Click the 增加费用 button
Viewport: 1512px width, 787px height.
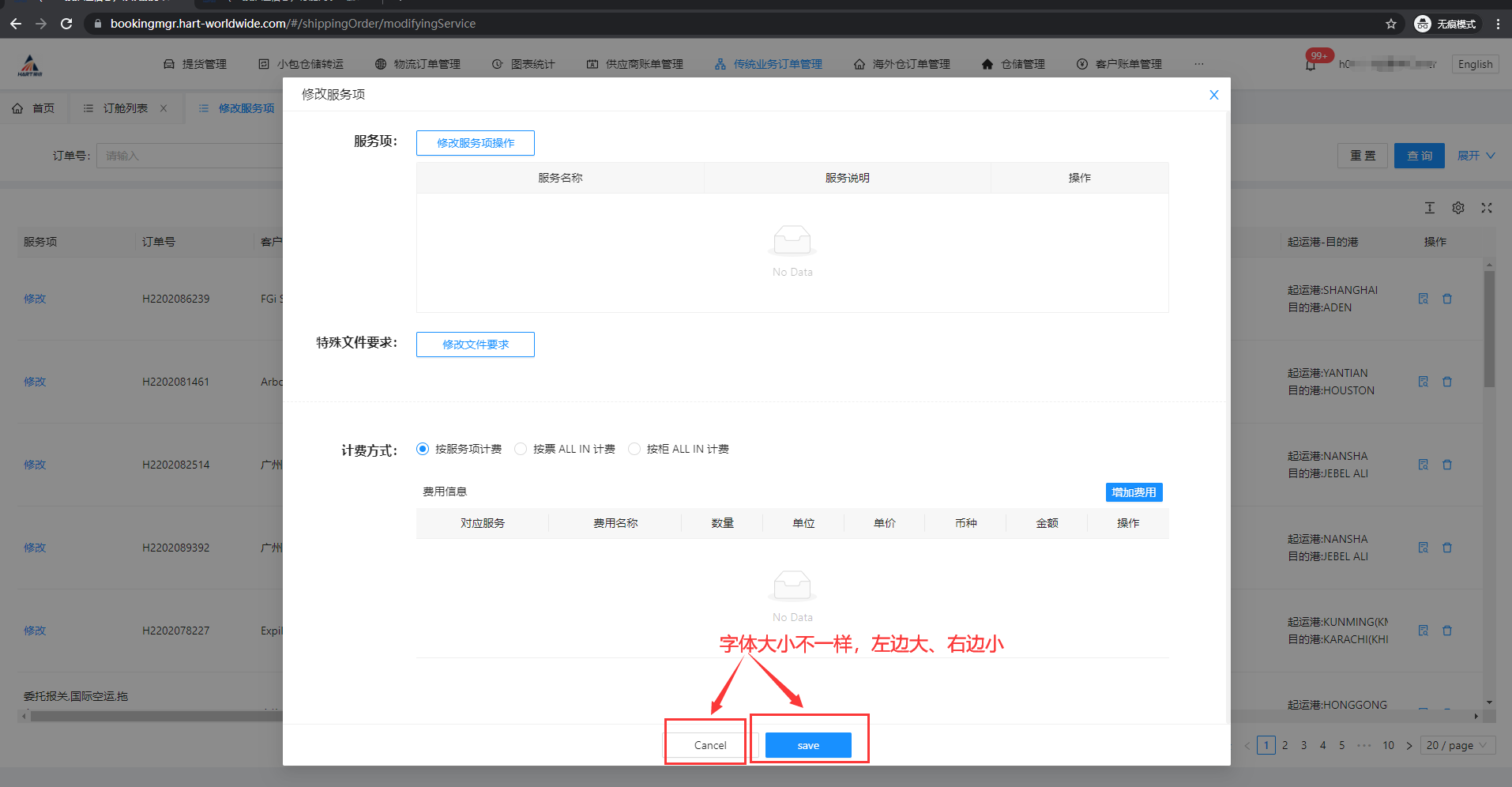1133,492
